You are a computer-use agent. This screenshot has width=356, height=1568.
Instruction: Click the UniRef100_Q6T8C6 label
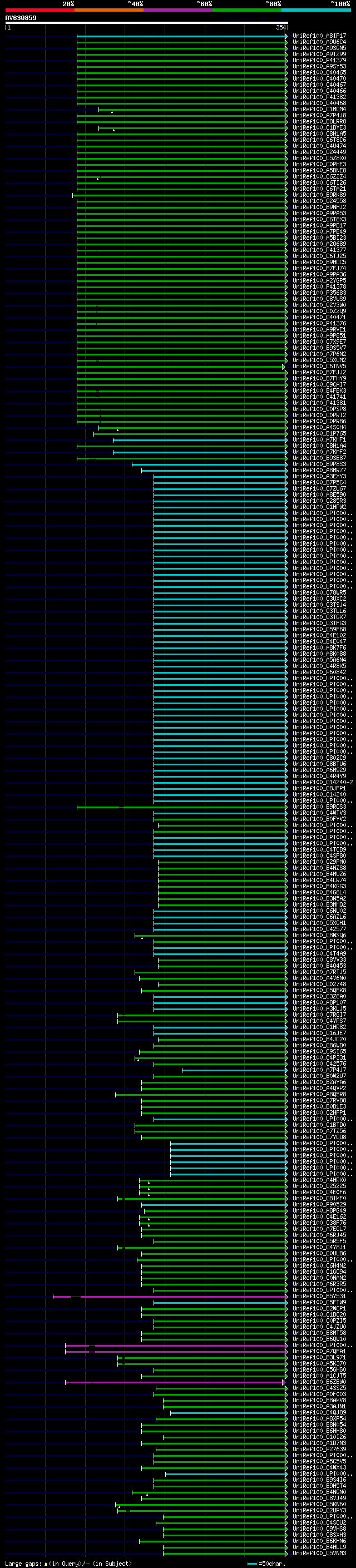pos(319,140)
